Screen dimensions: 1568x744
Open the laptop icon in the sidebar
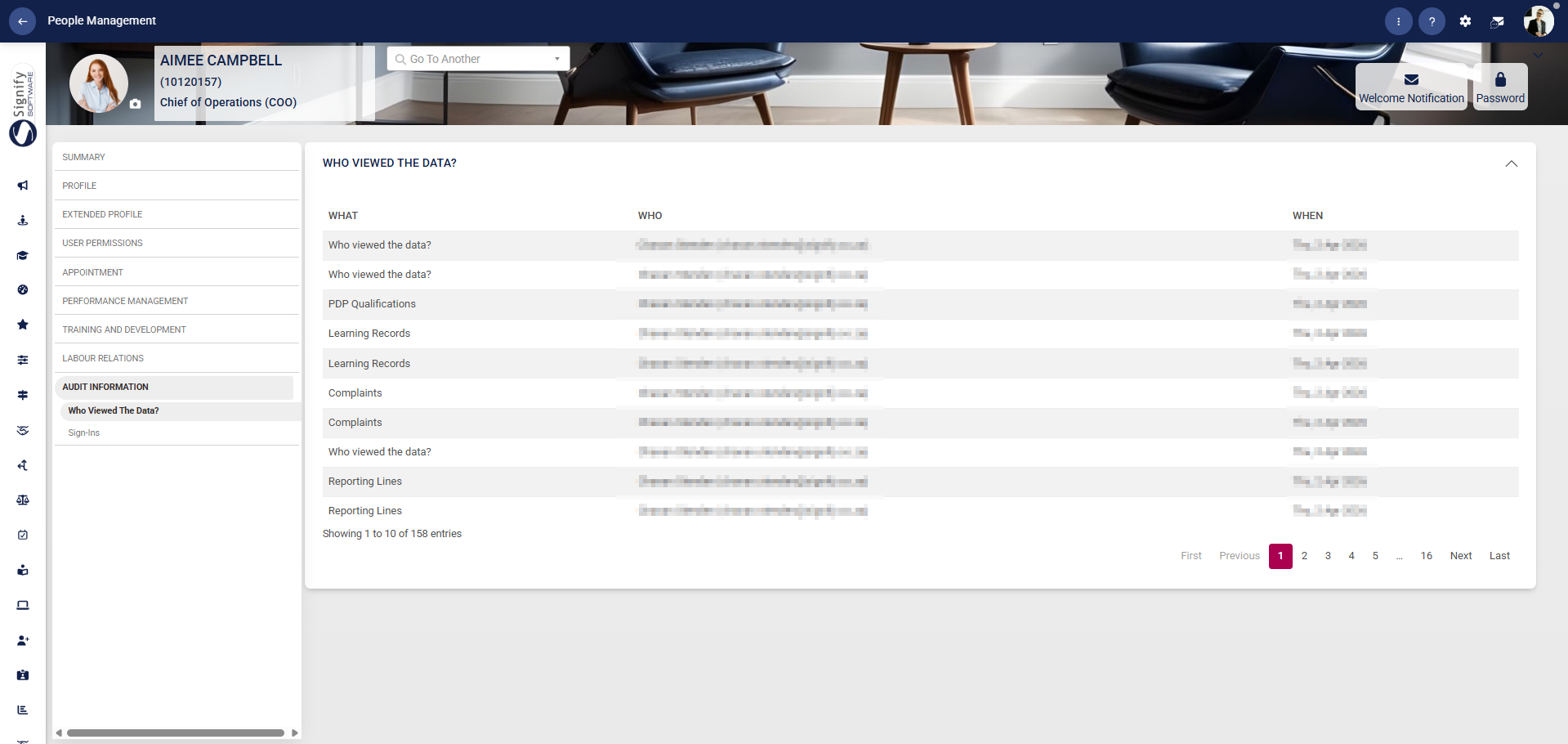tap(22, 605)
